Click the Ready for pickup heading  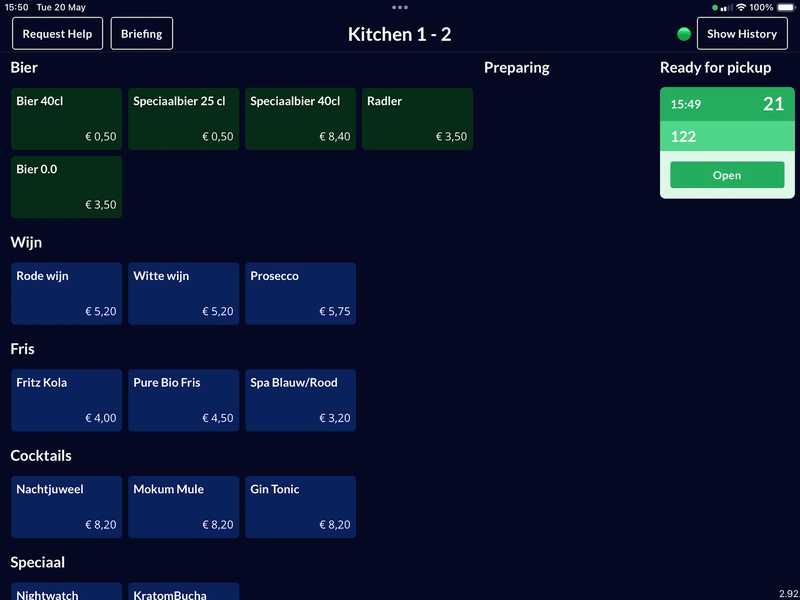pos(715,67)
